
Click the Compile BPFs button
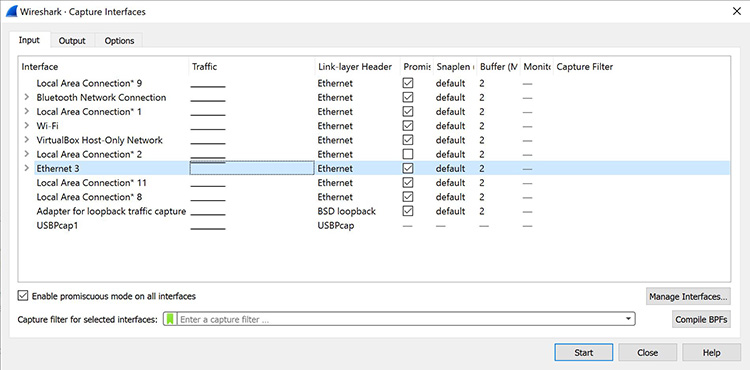[x=701, y=319]
